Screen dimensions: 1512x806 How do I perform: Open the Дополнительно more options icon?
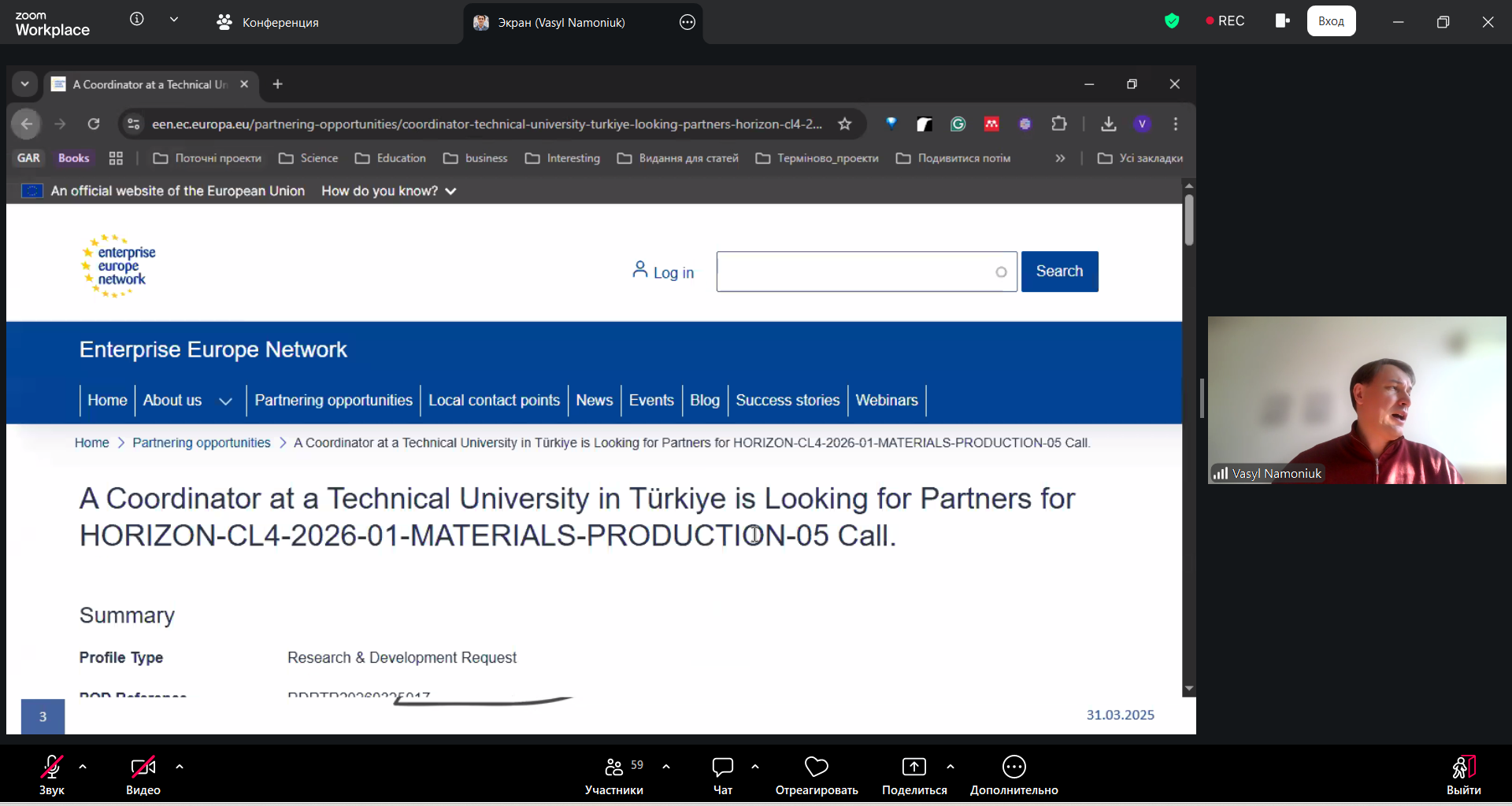coord(1014,767)
